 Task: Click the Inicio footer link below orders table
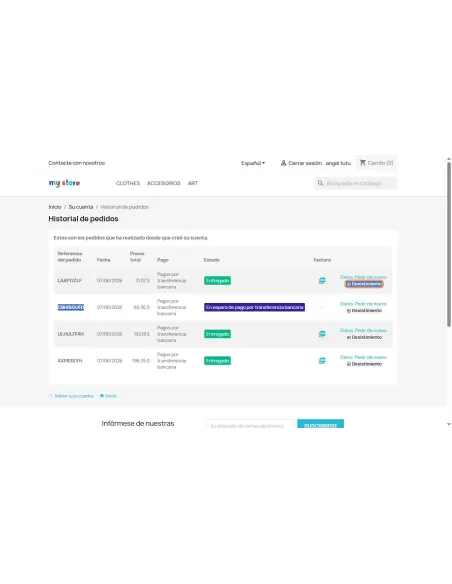coord(111,396)
